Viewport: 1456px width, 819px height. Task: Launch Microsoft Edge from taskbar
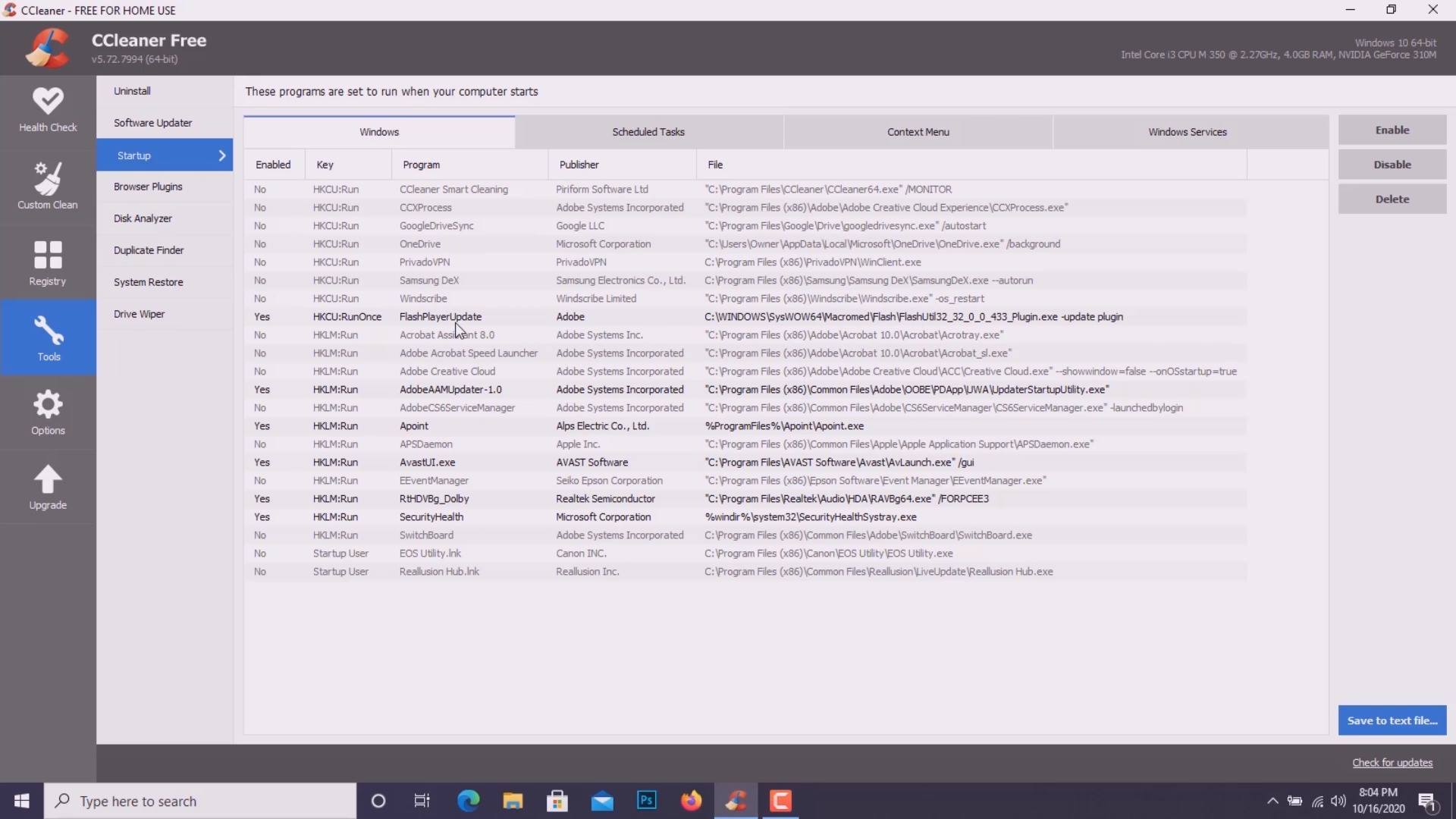(x=468, y=801)
